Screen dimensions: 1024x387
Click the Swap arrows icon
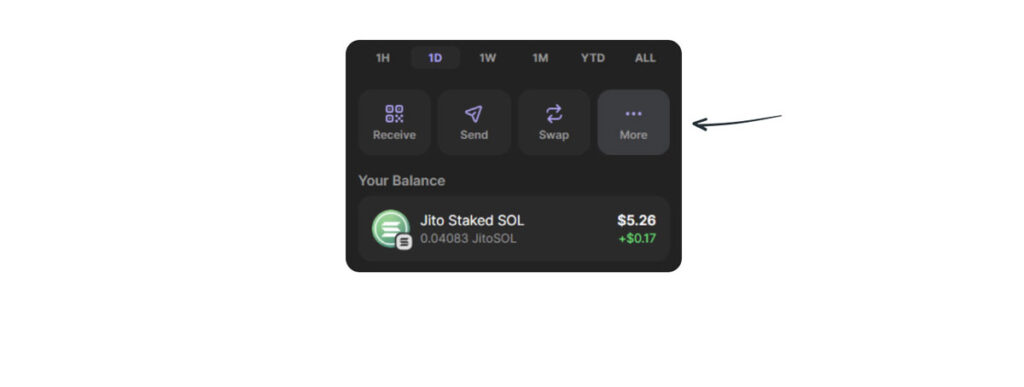(x=554, y=114)
